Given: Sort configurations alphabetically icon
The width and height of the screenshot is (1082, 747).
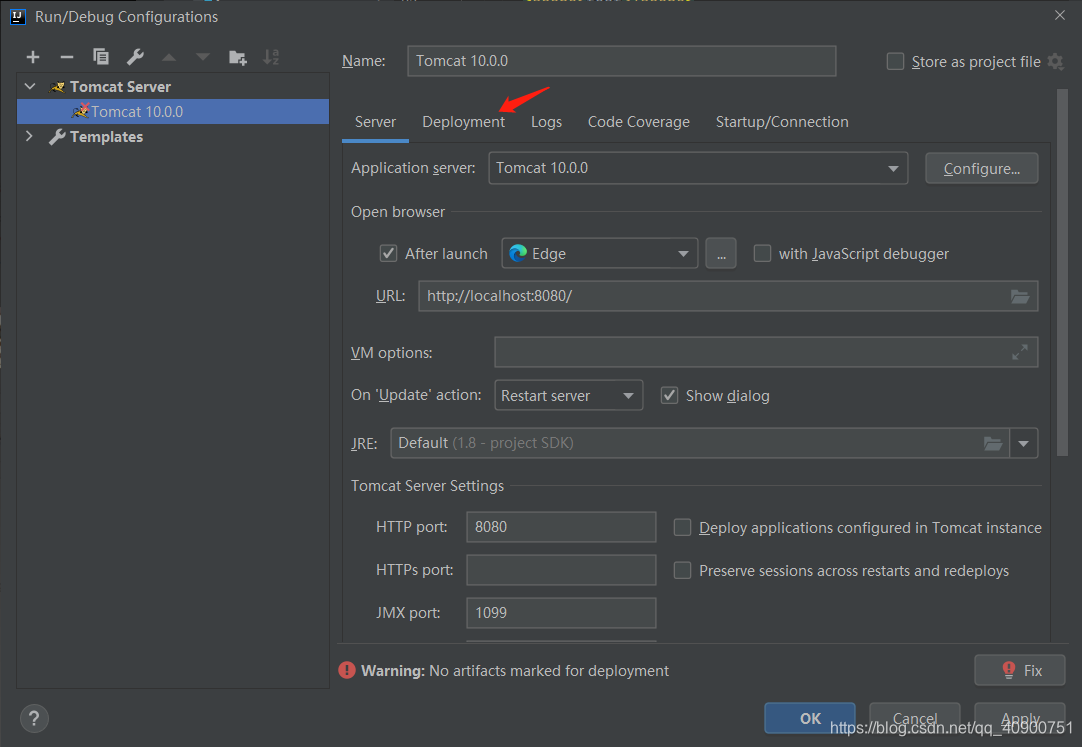Looking at the screenshot, I should point(271,57).
